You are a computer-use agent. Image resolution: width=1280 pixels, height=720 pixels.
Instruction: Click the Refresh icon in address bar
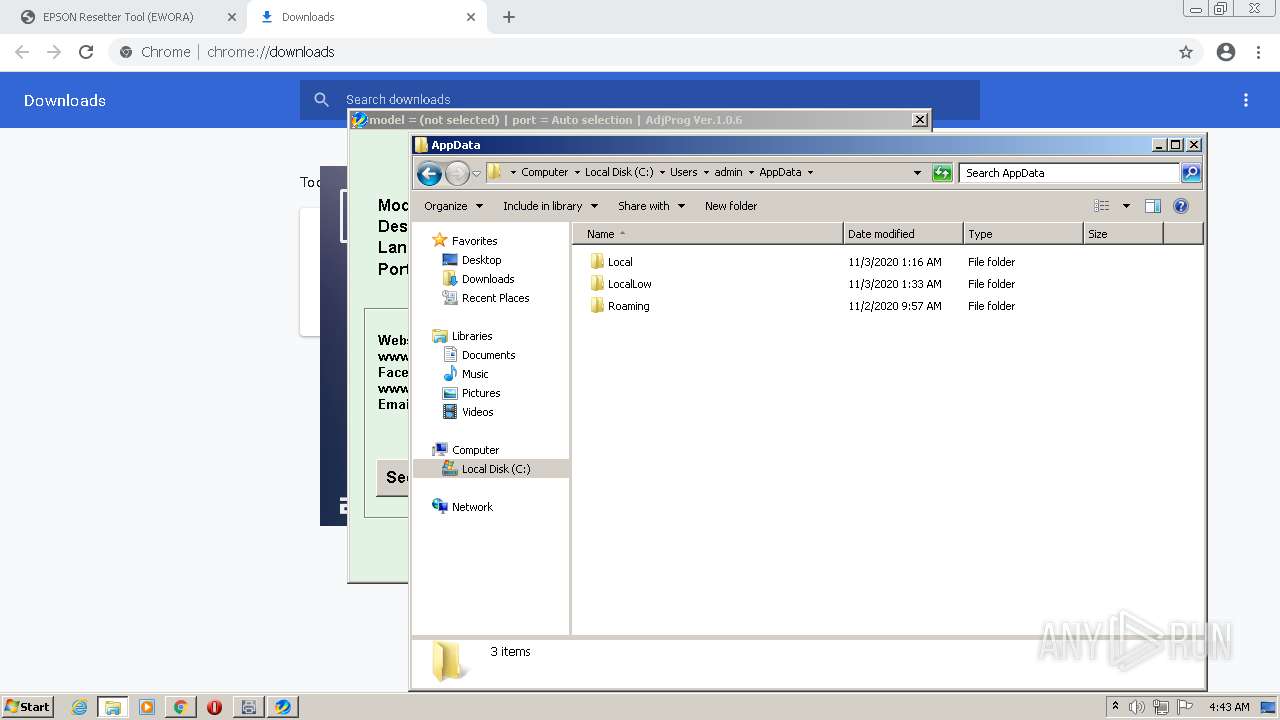[942, 173]
